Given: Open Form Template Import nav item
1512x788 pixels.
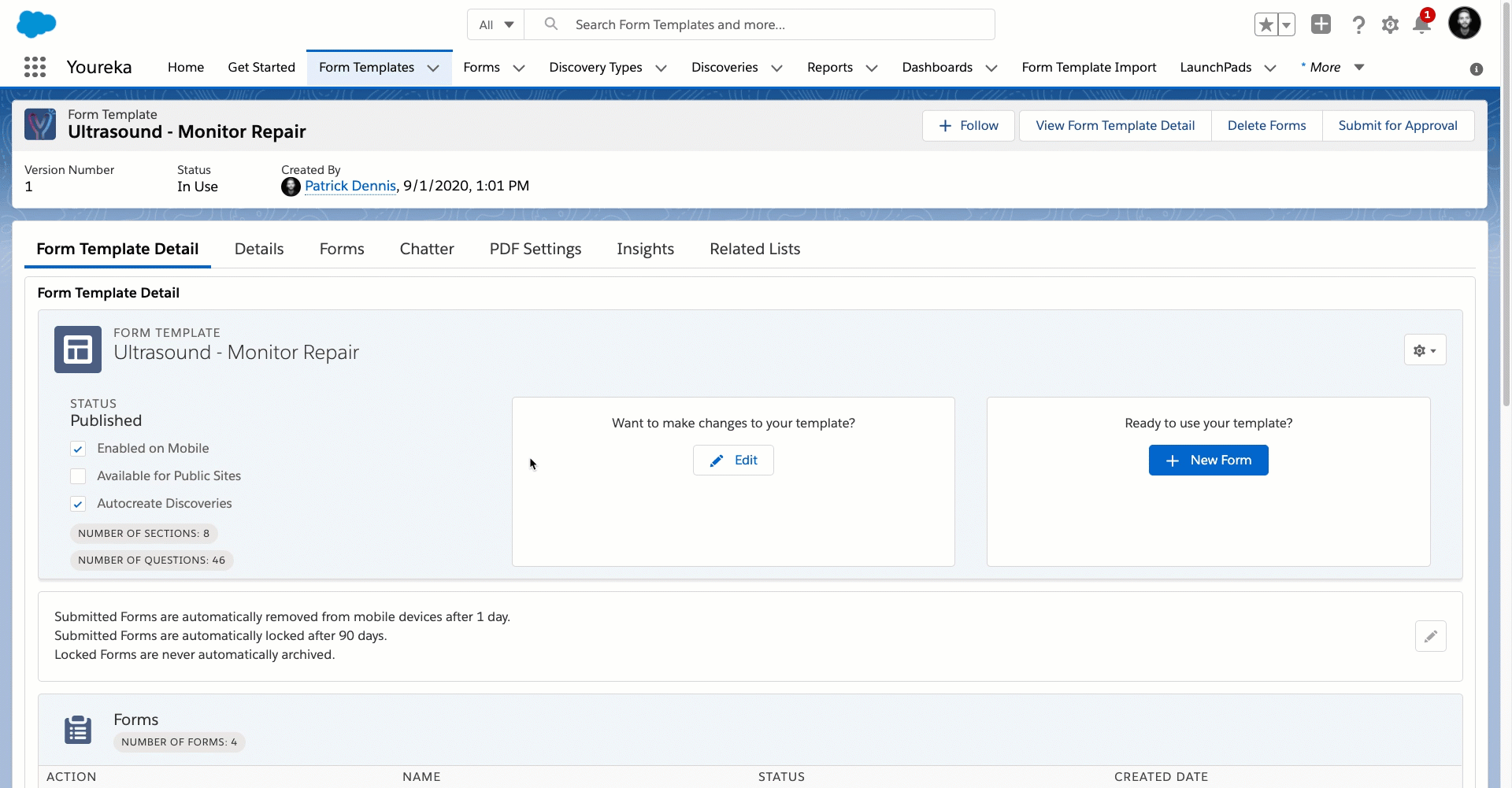Looking at the screenshot, I should [x=1089, y=68].
